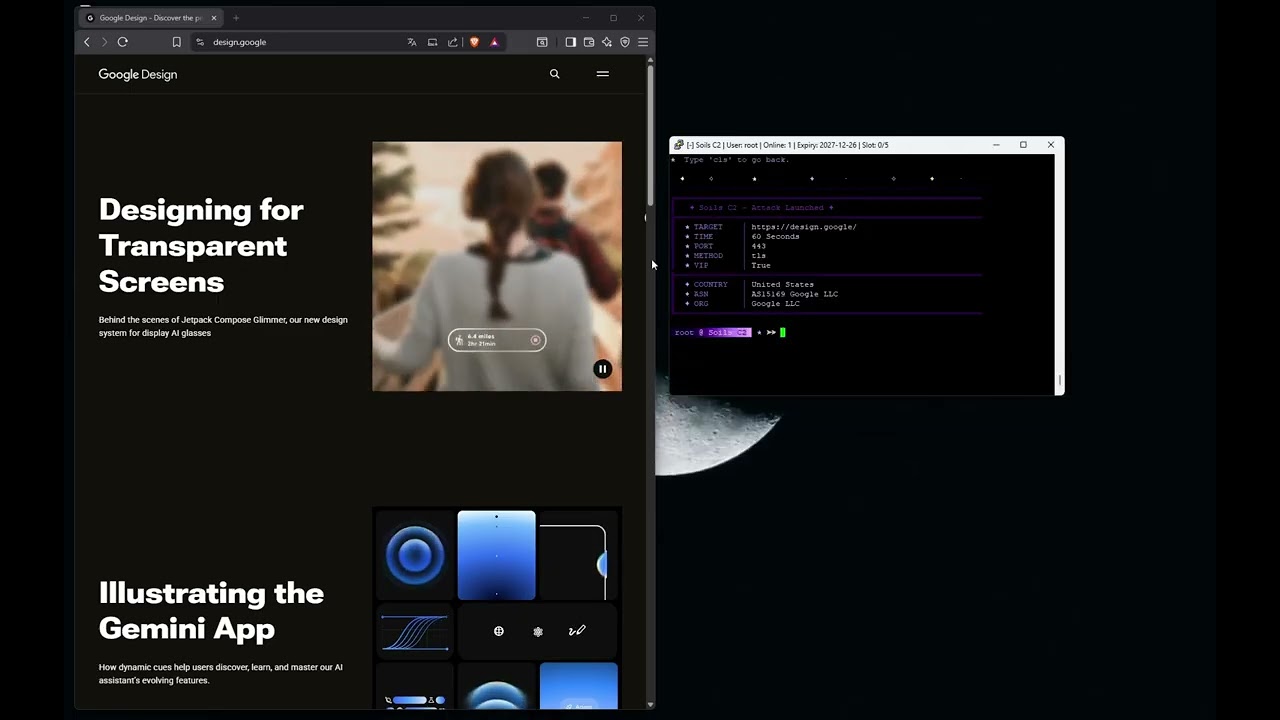1280x720 pixels.
Task: Close the Google Design tab
Action: click(x=214, y=18)
